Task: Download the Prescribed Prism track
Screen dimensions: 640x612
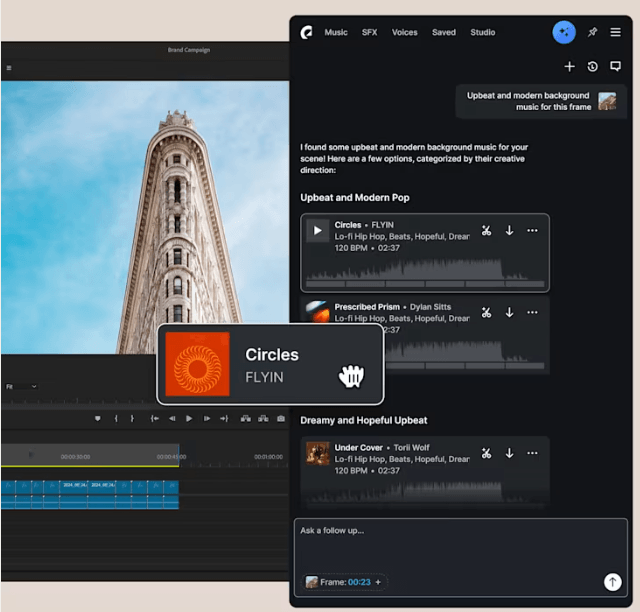Action: click(x=509, y=313)
